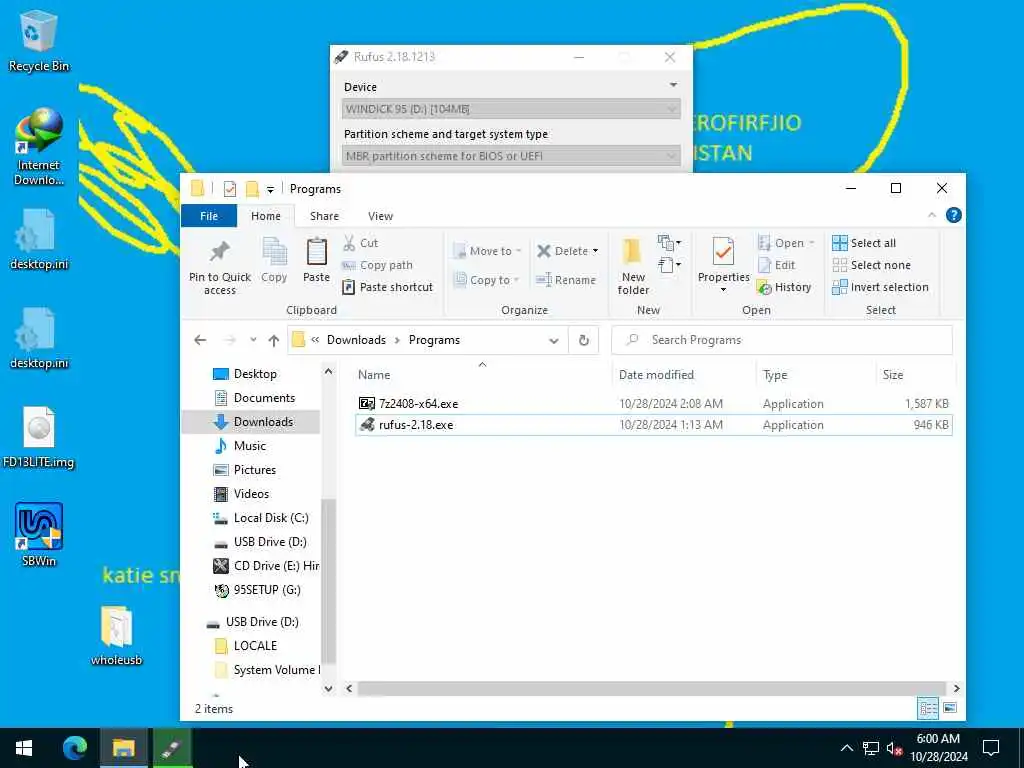The image size is (1024, 768).
Task: Open the Copy to dropdown
Action: tap(487, 280)
